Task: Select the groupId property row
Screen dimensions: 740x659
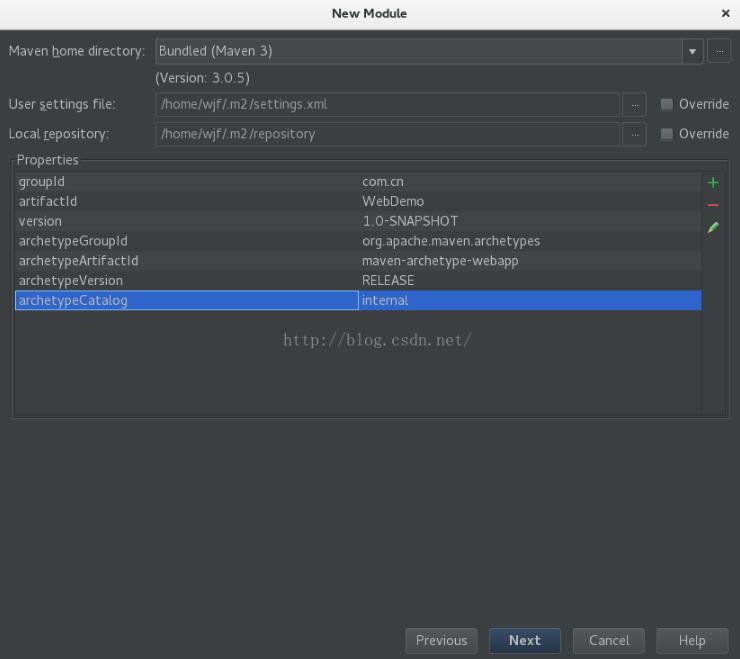Action: [358, 182]
